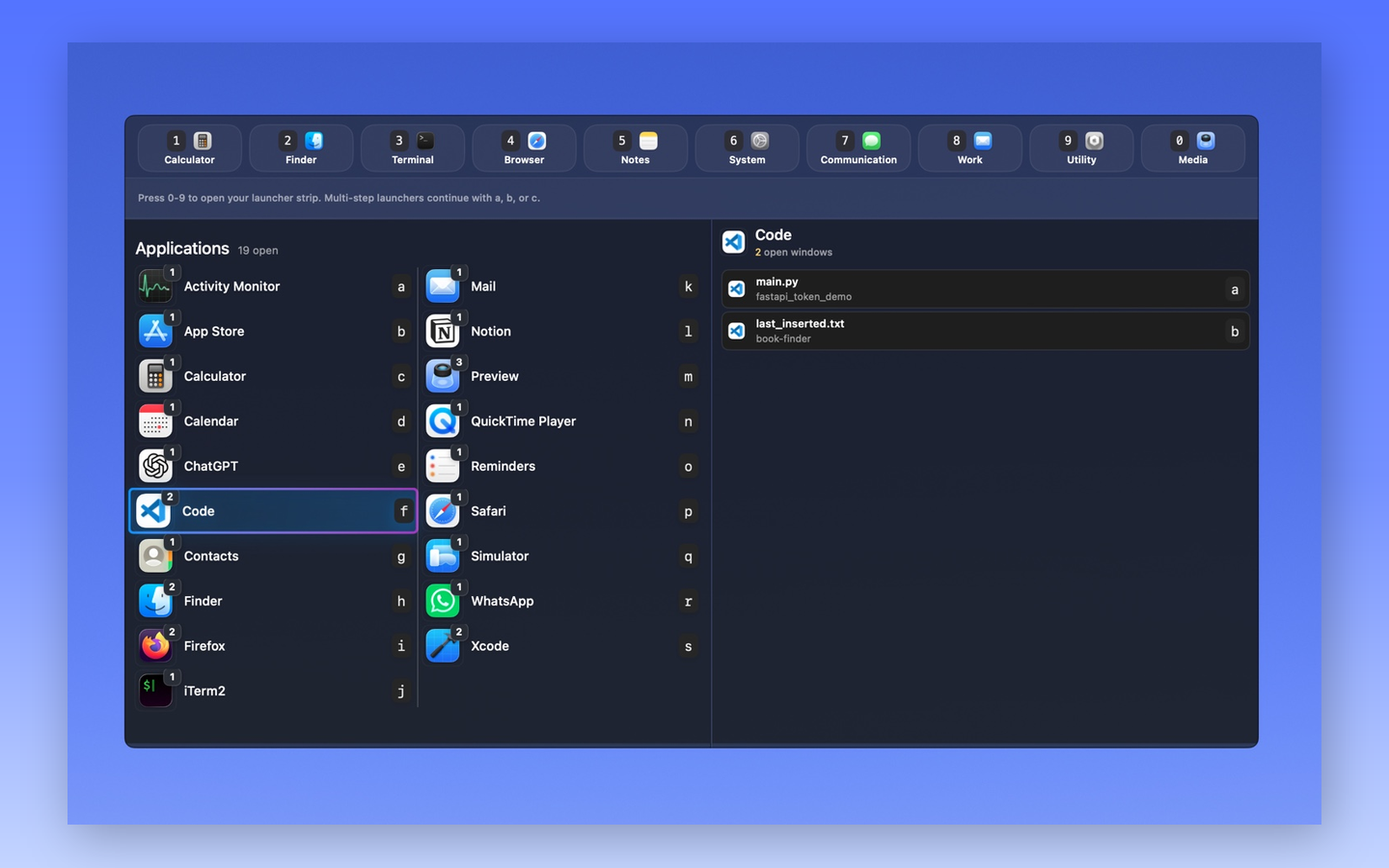Click the VS Code icon in the highlighted row
Screen dimensions: 1389x868
tap(153, 511)
